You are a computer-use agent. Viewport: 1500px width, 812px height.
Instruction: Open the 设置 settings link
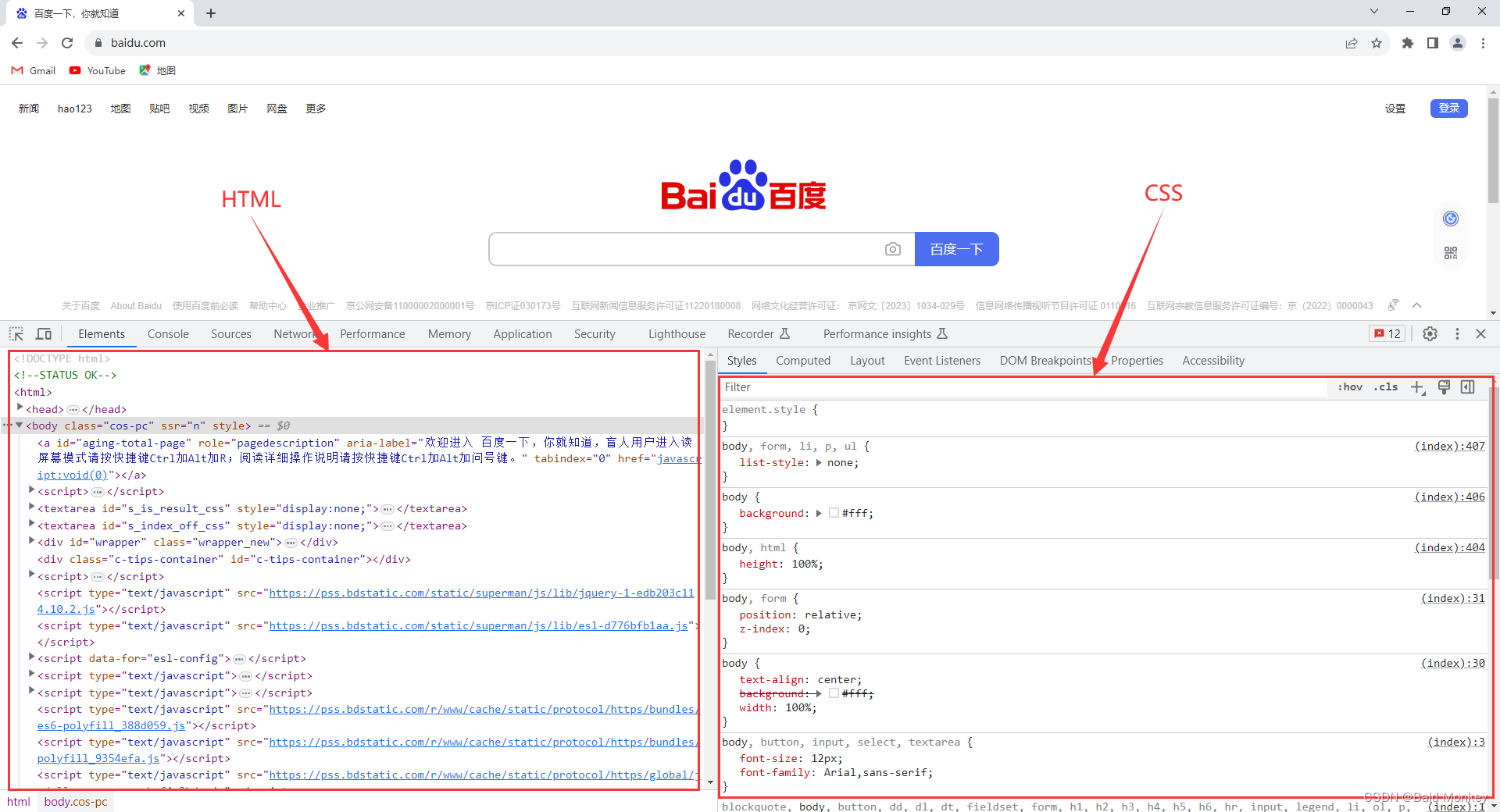click(1395, 109)
